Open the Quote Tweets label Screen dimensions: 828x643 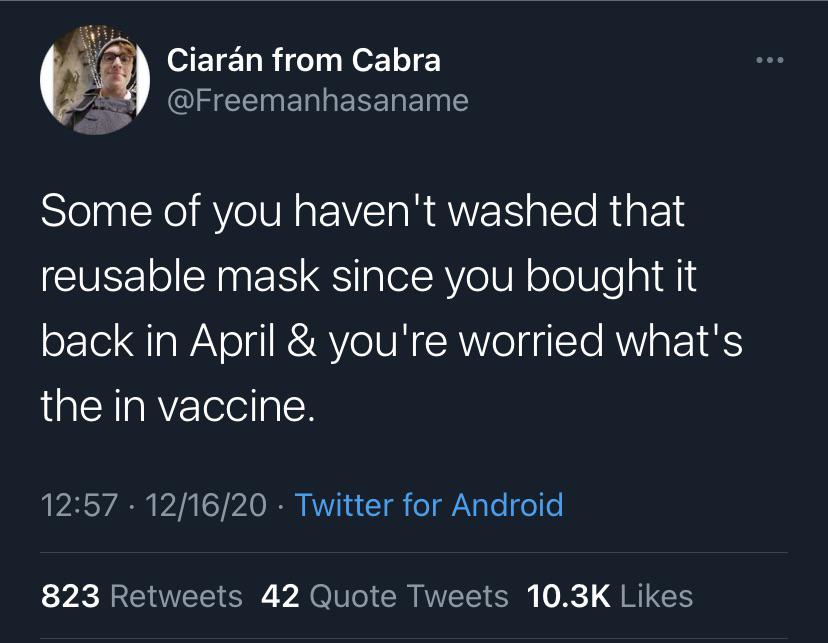tap(409, 596)
